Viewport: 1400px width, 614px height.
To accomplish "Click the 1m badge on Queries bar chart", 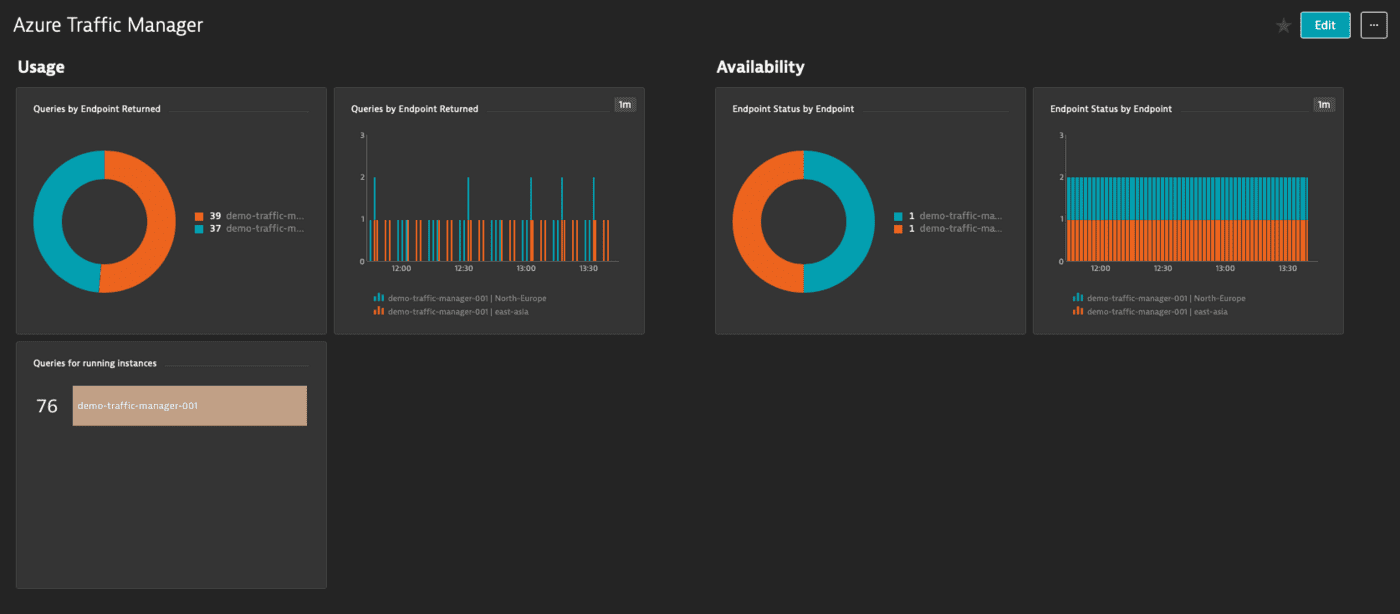I will coord(625,104).
